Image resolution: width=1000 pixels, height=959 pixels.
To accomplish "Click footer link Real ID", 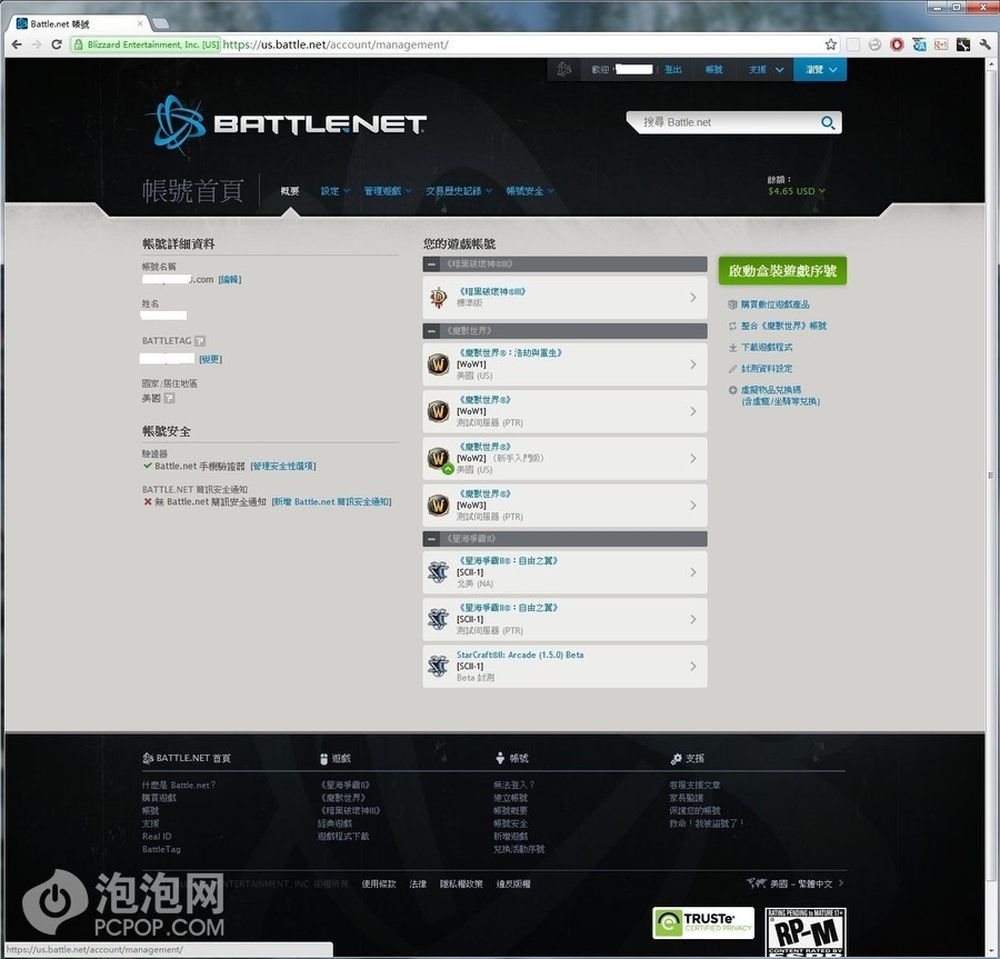I will [157, 837].
